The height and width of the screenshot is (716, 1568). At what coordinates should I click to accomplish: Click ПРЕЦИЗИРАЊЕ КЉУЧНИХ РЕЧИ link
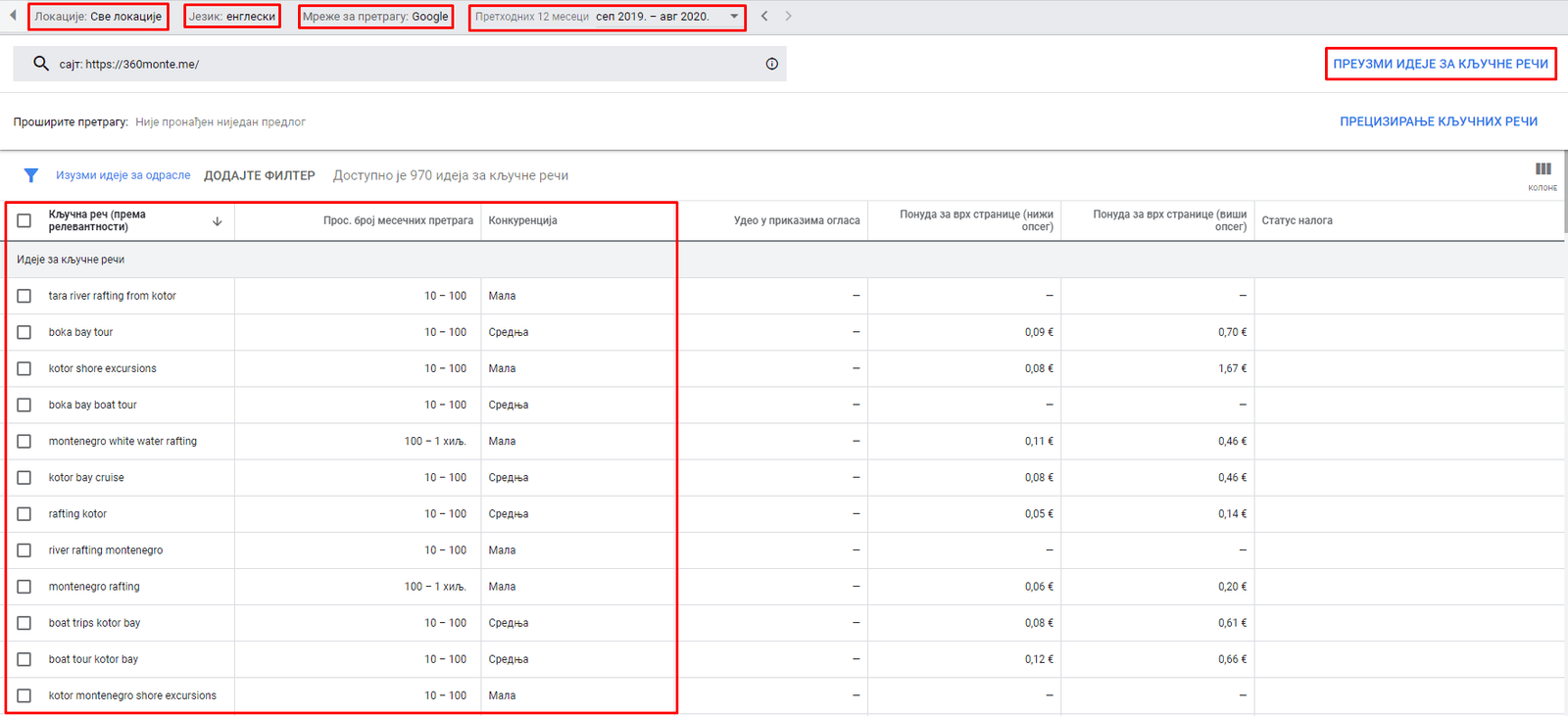tap(1439, 121)
